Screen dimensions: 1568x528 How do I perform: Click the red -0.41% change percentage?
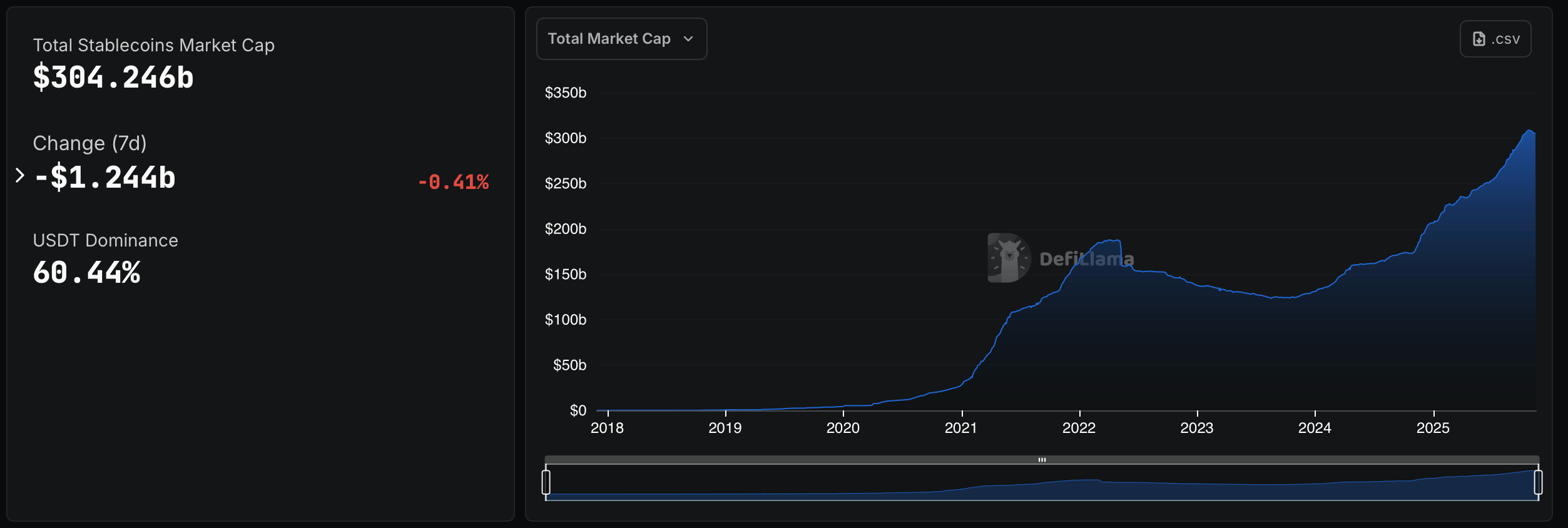coord(453,182)
